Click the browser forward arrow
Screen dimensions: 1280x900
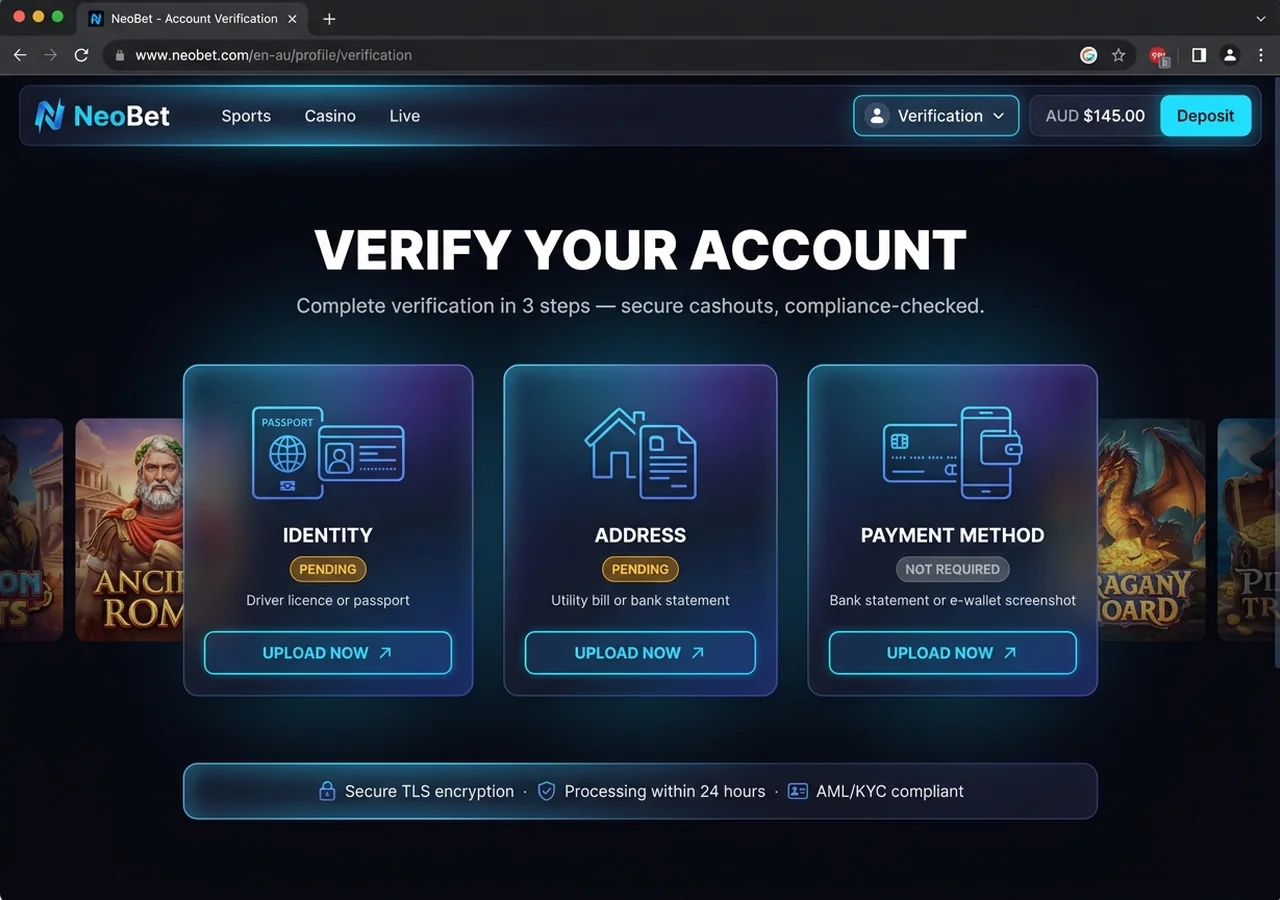pos(51,55)
